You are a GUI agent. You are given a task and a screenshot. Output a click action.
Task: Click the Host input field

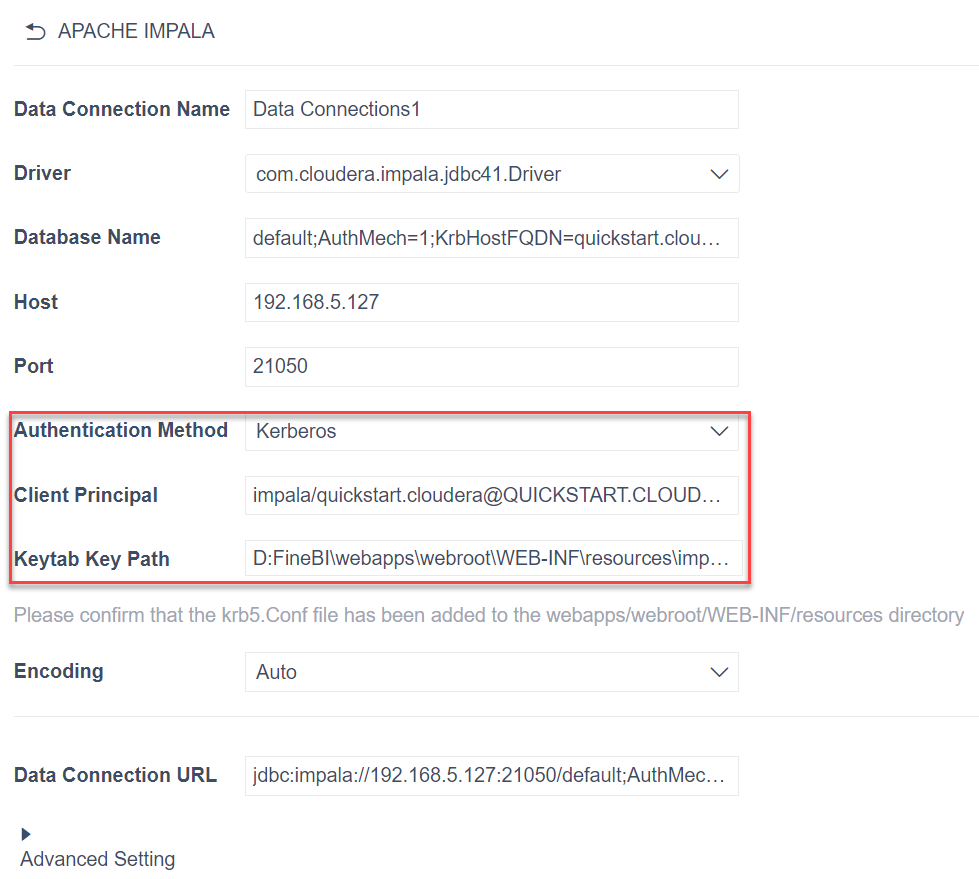tap(491, 302)
